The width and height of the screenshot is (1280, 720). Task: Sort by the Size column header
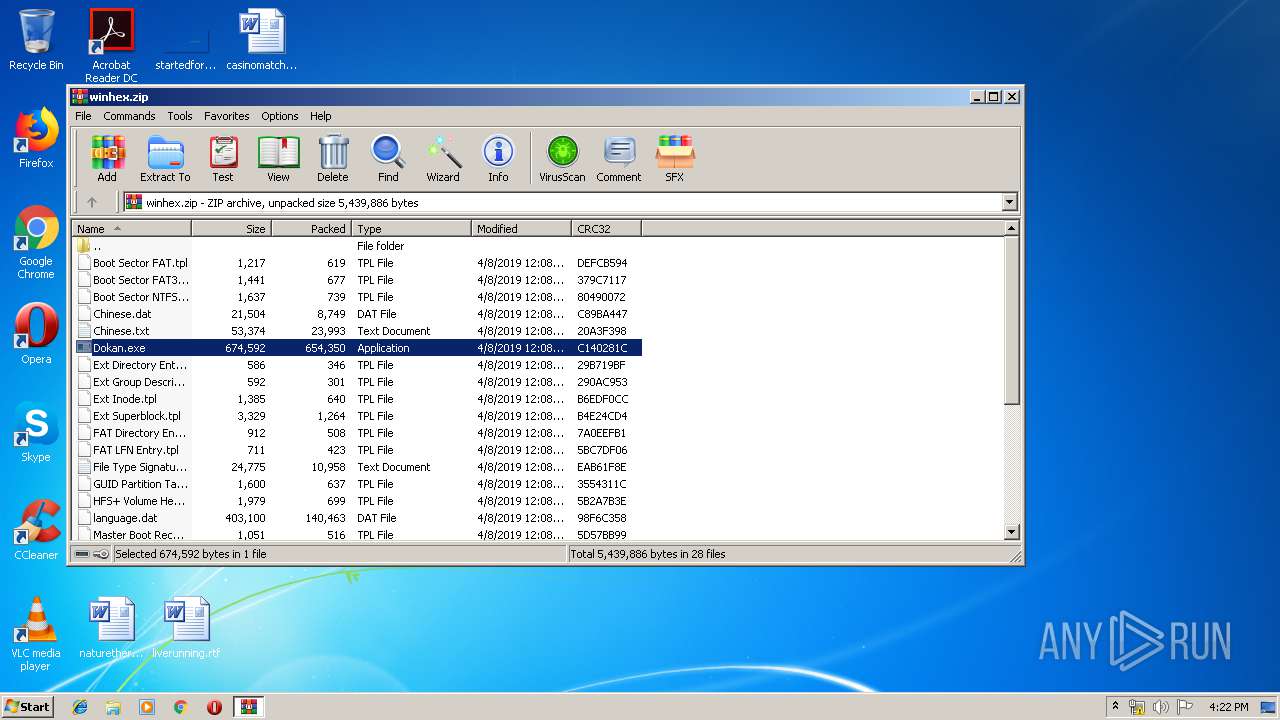pyautogui.click(x=231, y=229)
